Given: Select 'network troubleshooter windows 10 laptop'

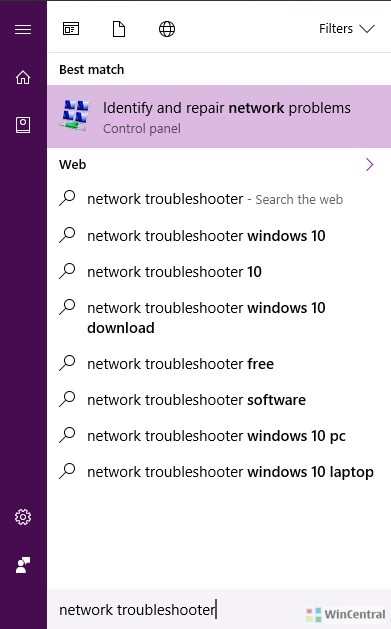Looking at the screenshot, I should pyautogui.click(x=219, y=472).
